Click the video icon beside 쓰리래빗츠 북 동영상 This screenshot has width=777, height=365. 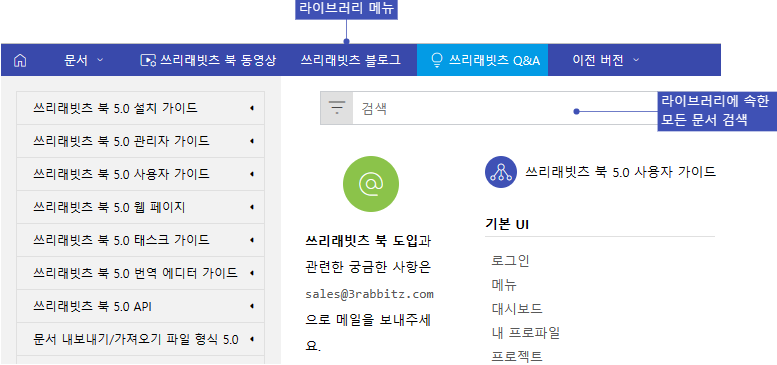148,60
